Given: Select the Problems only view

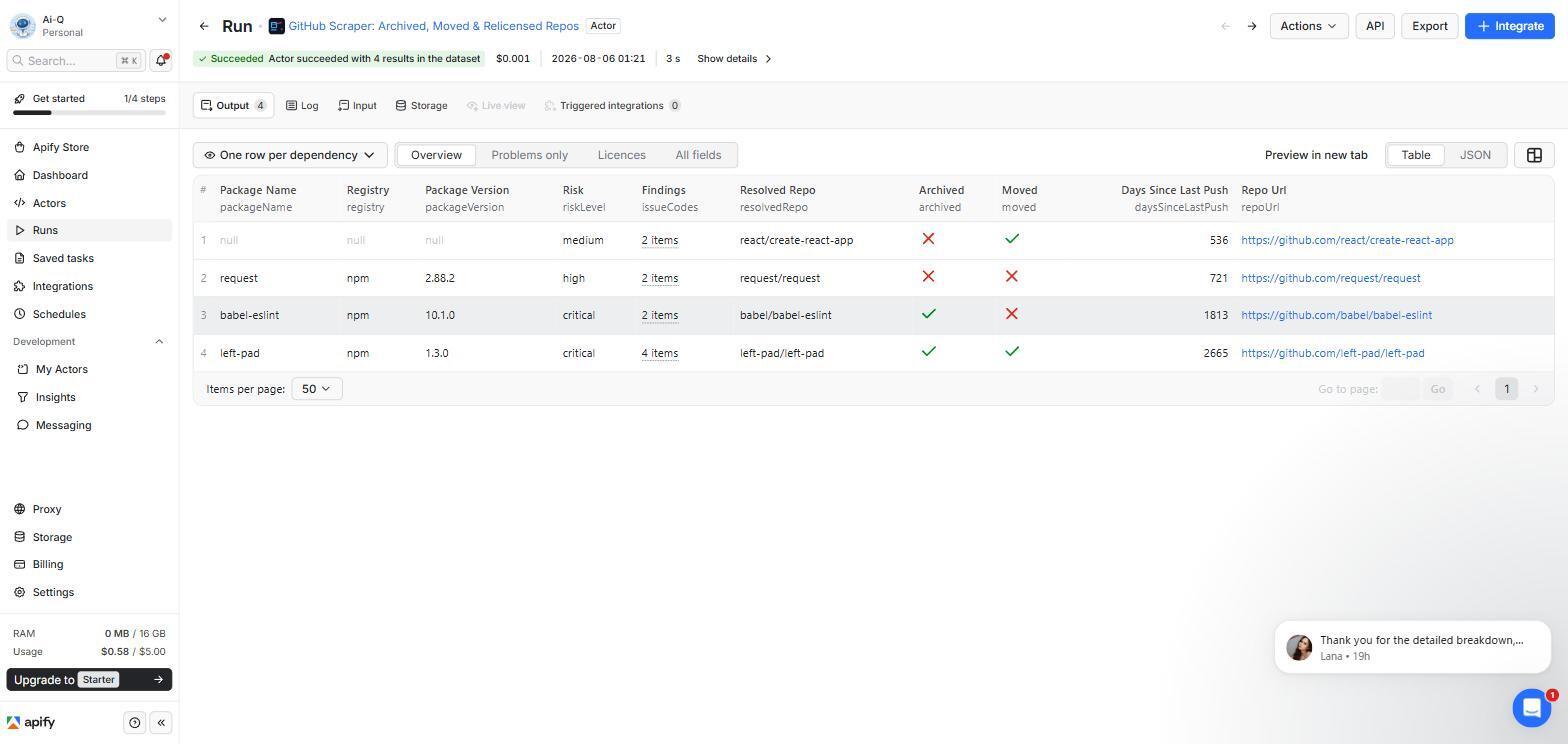Looking at the screenshot, I should [x=529, y=155].
